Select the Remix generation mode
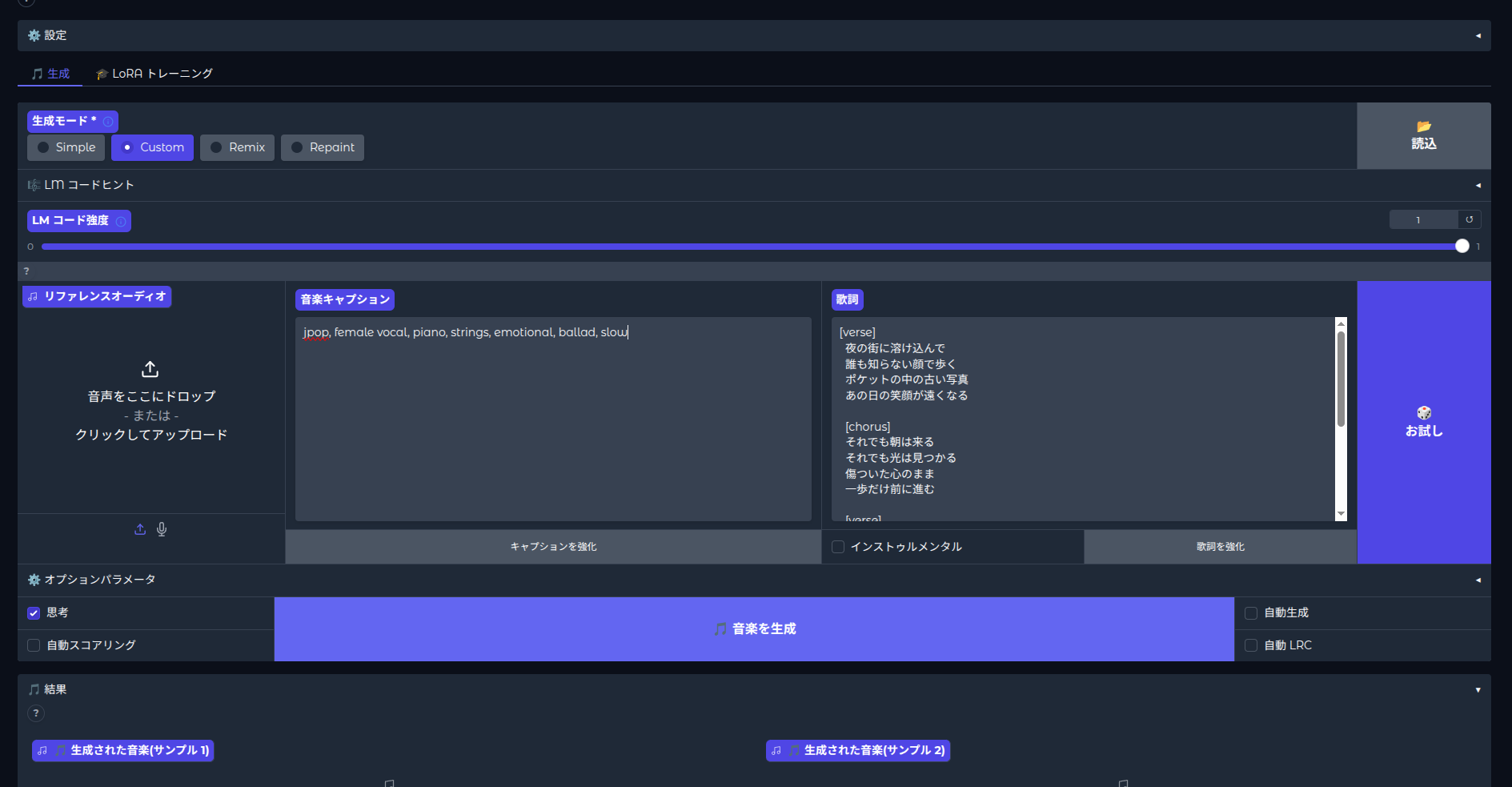The width and height of the screenshot is (1512, 787). click(x=237, y=147)
